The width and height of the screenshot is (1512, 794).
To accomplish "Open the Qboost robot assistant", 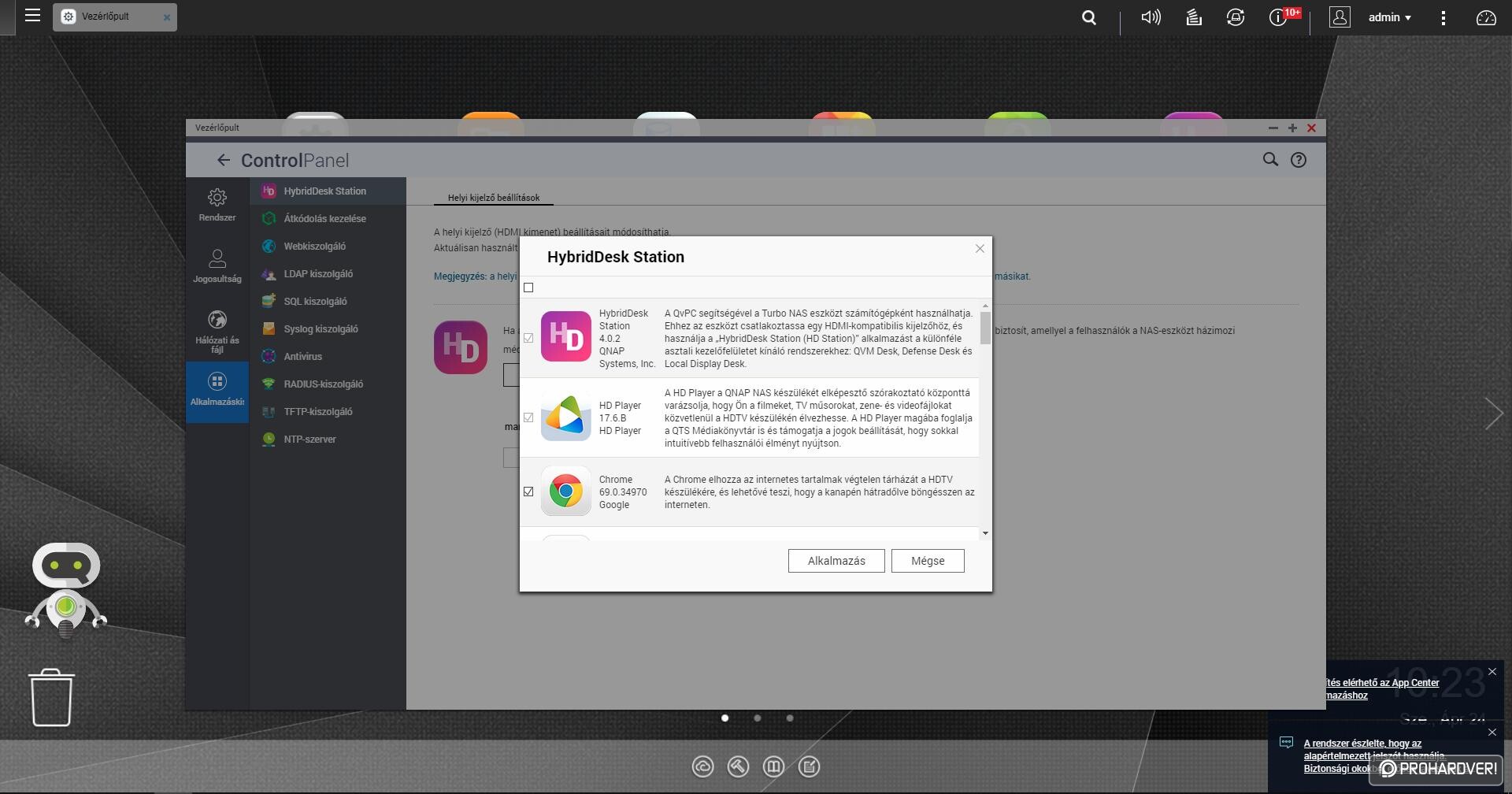I will pos(66,590).
